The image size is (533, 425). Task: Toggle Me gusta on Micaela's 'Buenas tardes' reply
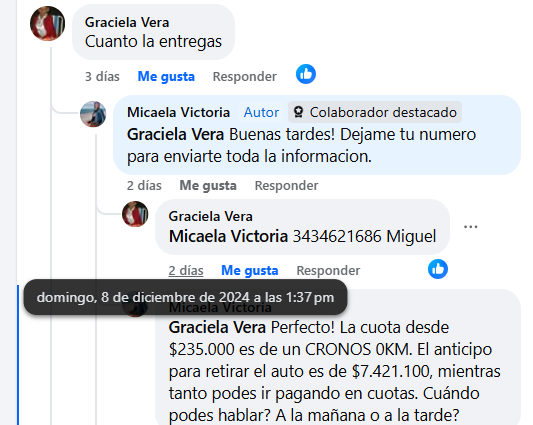pyautogui.click(x=208, y=186)
